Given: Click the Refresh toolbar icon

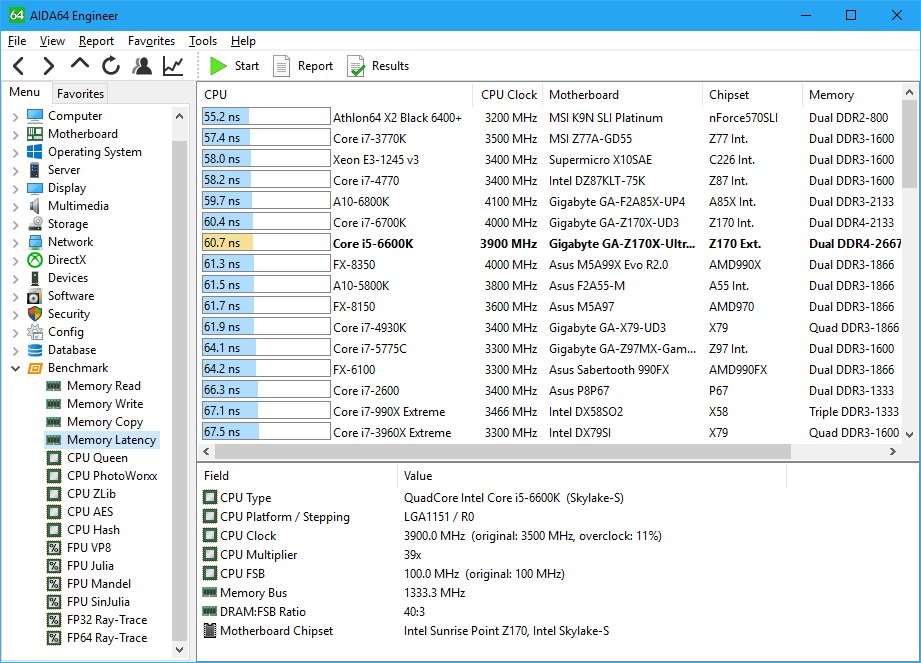Looking at the screenshot, I should tap(110, 66).
